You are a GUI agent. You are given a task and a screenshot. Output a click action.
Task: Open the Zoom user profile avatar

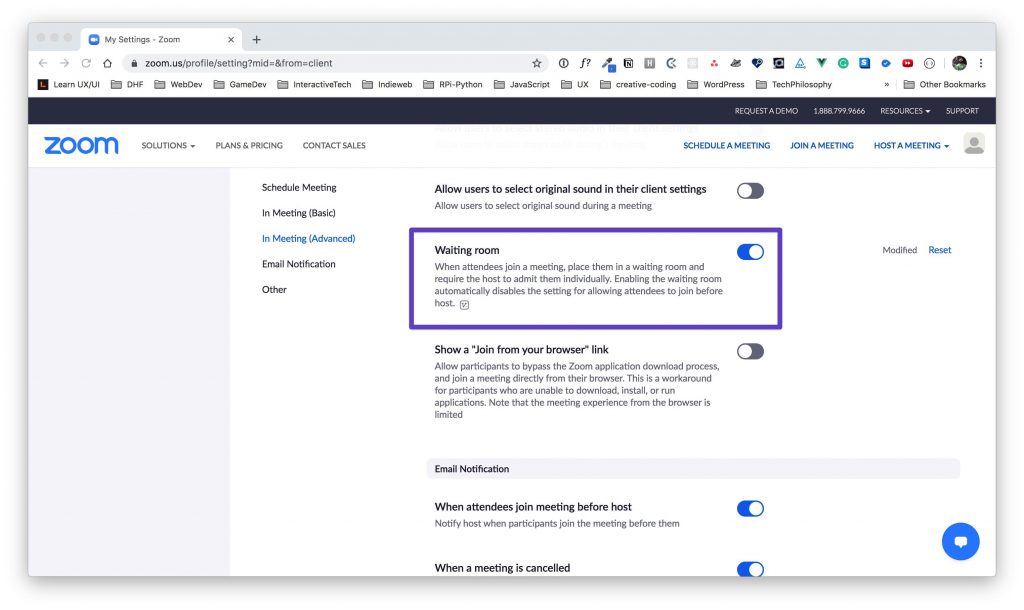(x=974, y=144)
